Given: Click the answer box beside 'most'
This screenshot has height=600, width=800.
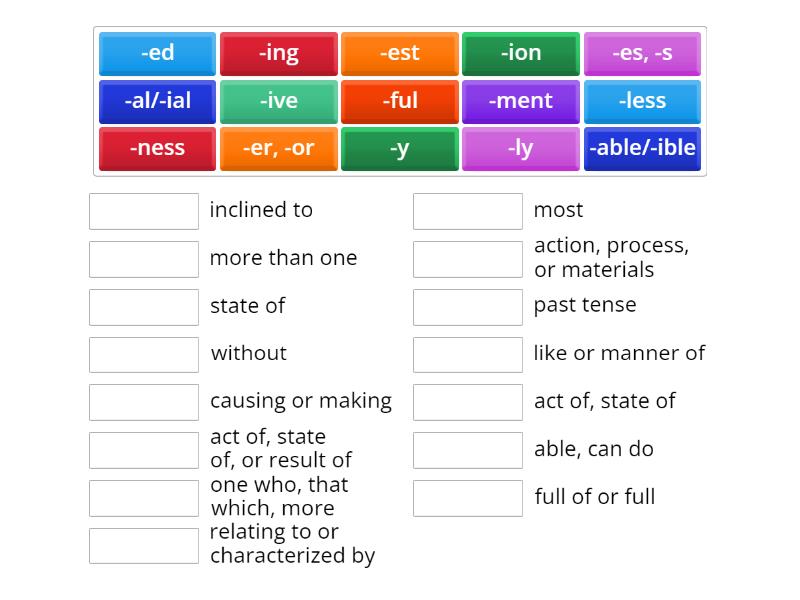Looking at the screenshot, I should [468, 211].
